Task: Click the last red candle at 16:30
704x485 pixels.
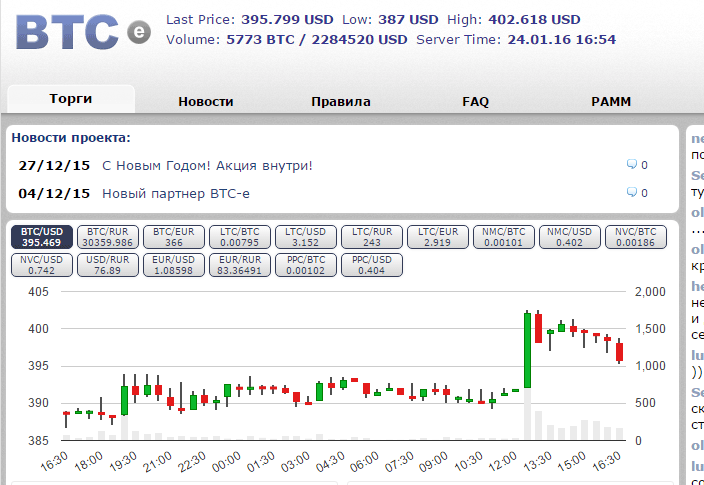Action: pyautogui.click(x=620, y=352)
